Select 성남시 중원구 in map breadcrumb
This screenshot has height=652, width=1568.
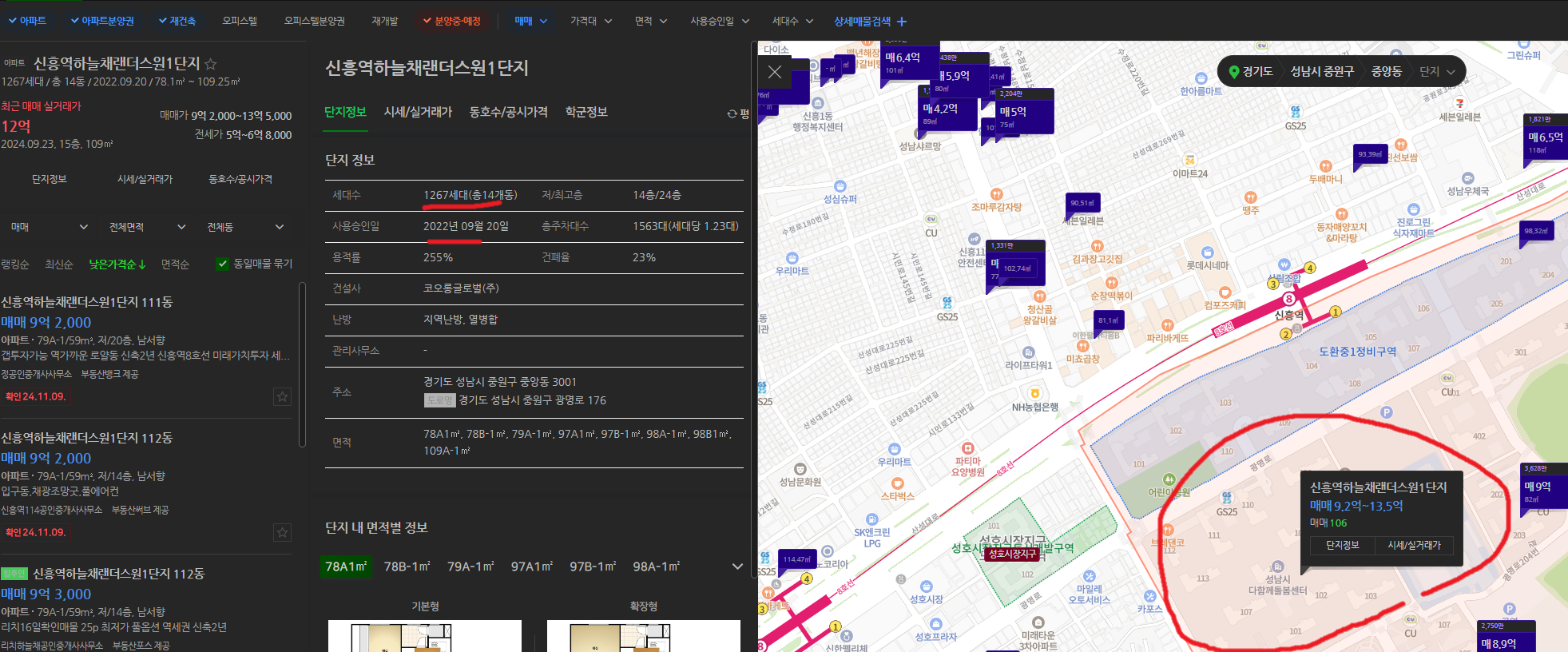click(1322, 71)
